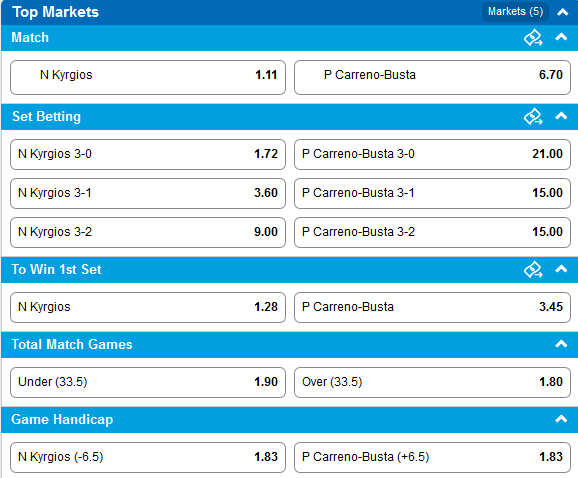This screenshot has height=478, width=578.
Task: Choose P Carreno-Busta 3-0 at 21.00
Action: pos(432,154)
